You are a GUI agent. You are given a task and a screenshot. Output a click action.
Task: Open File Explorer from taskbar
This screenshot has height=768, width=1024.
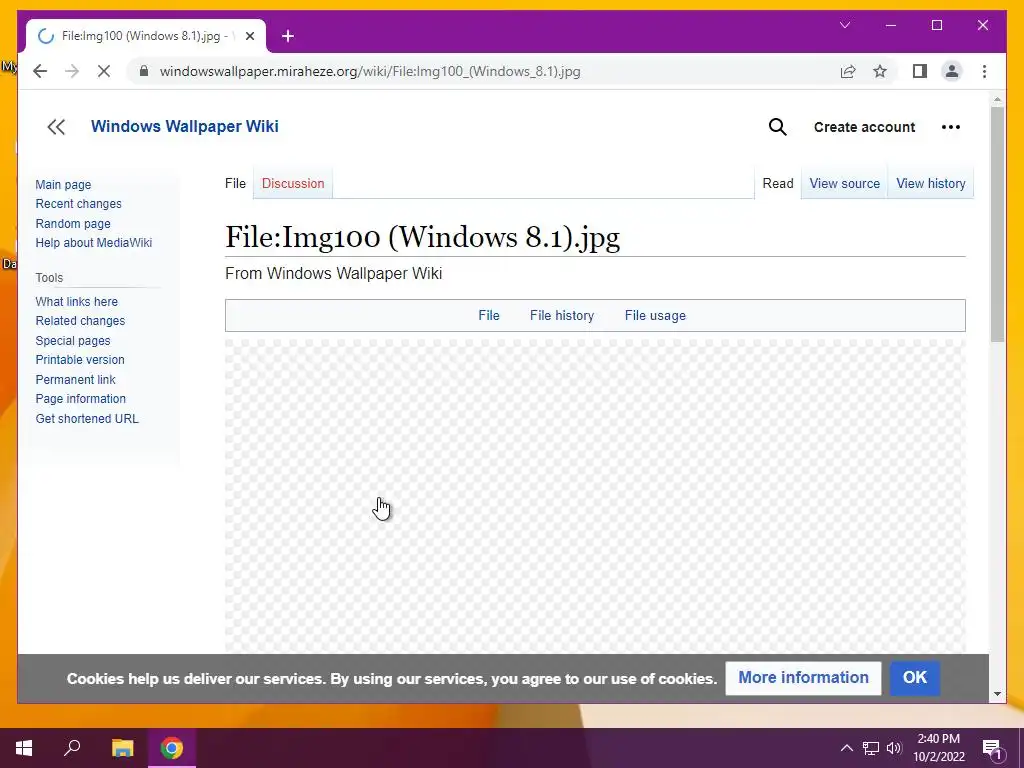point(122,748)
